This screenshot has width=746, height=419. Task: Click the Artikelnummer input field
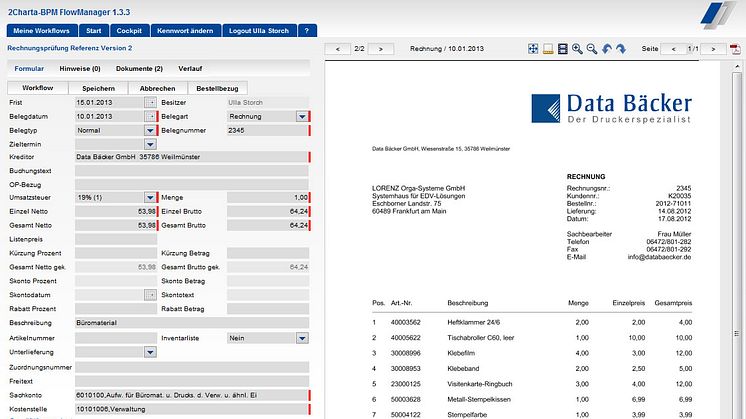point(116,338)
